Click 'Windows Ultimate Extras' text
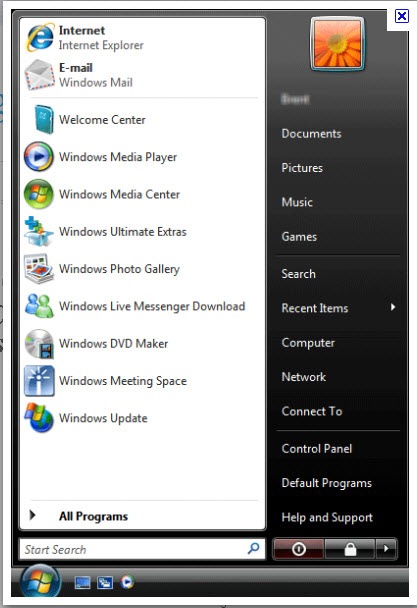417x608 pixels. (x=123, y=231)
